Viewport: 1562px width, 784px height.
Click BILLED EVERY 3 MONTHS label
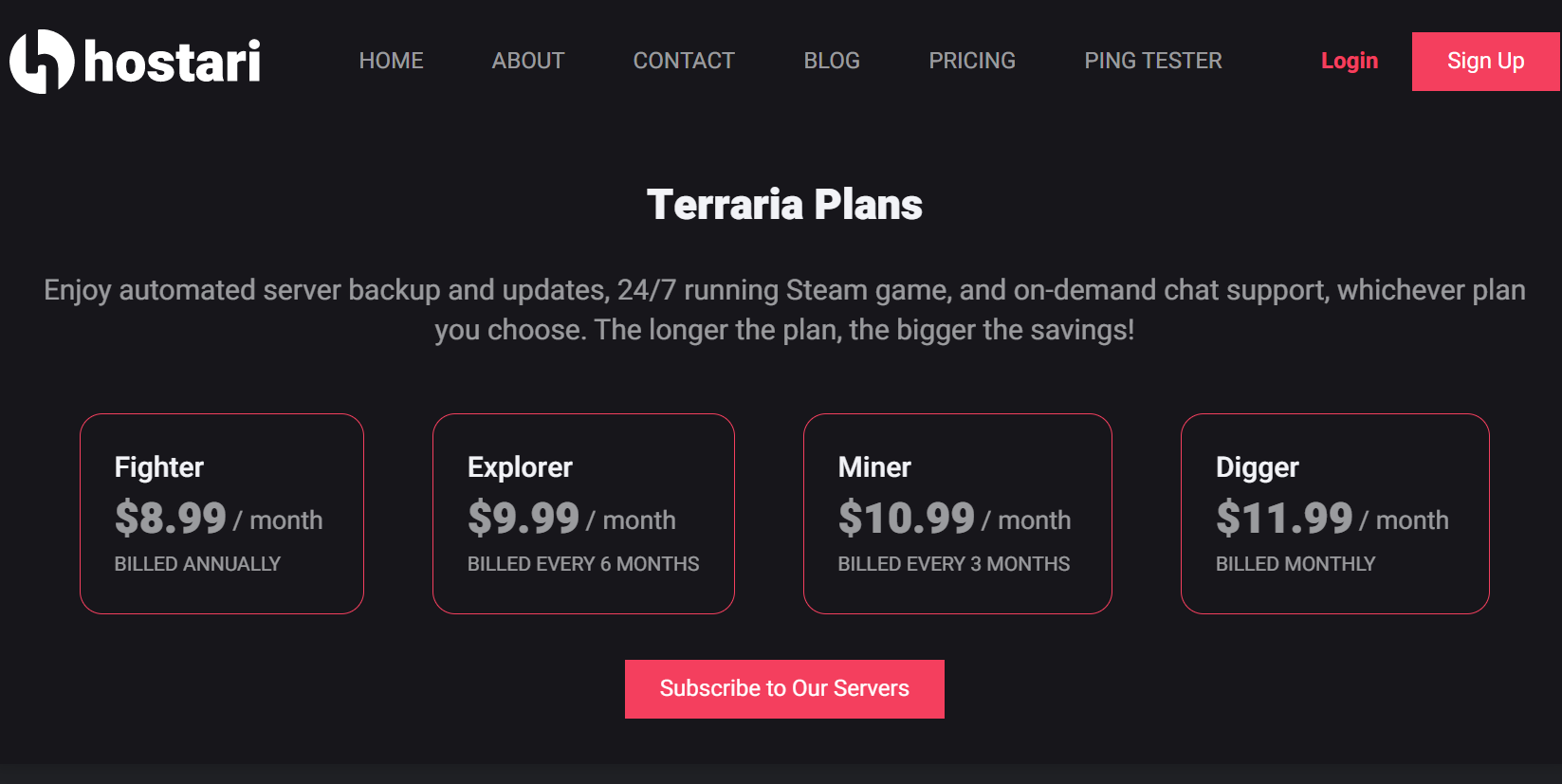(x=954, y=564)
